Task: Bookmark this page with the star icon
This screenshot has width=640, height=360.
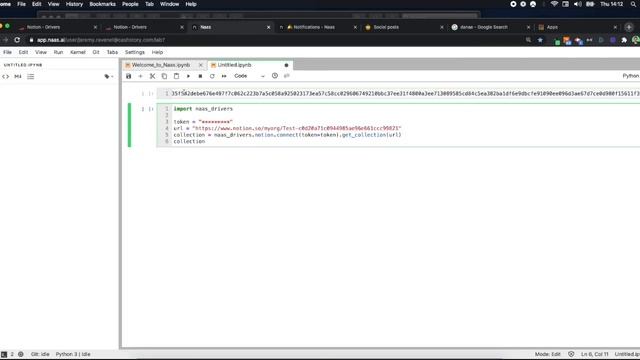Action: tap(540, 40)
